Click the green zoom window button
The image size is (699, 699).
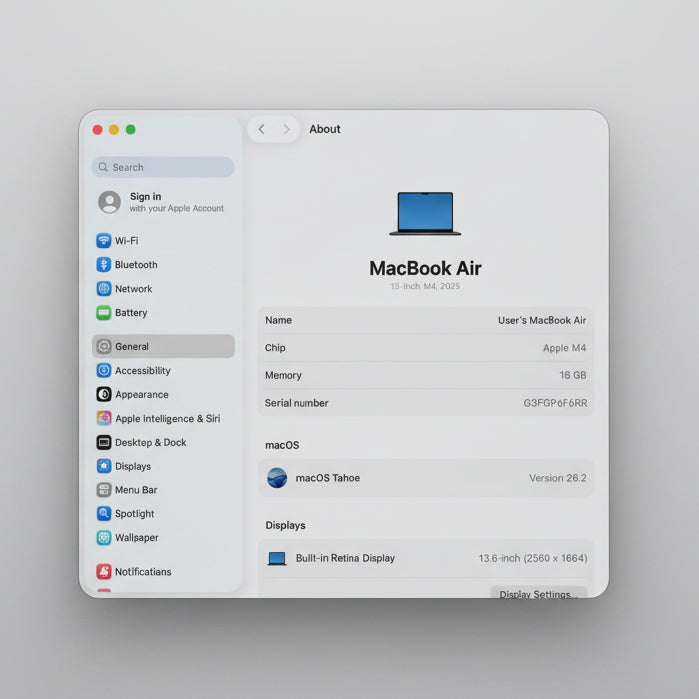pyautogui.click(x=131, y=130)
